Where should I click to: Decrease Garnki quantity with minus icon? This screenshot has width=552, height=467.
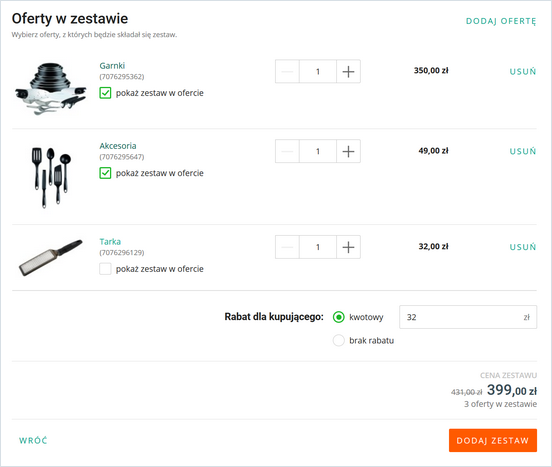(287, 71)
